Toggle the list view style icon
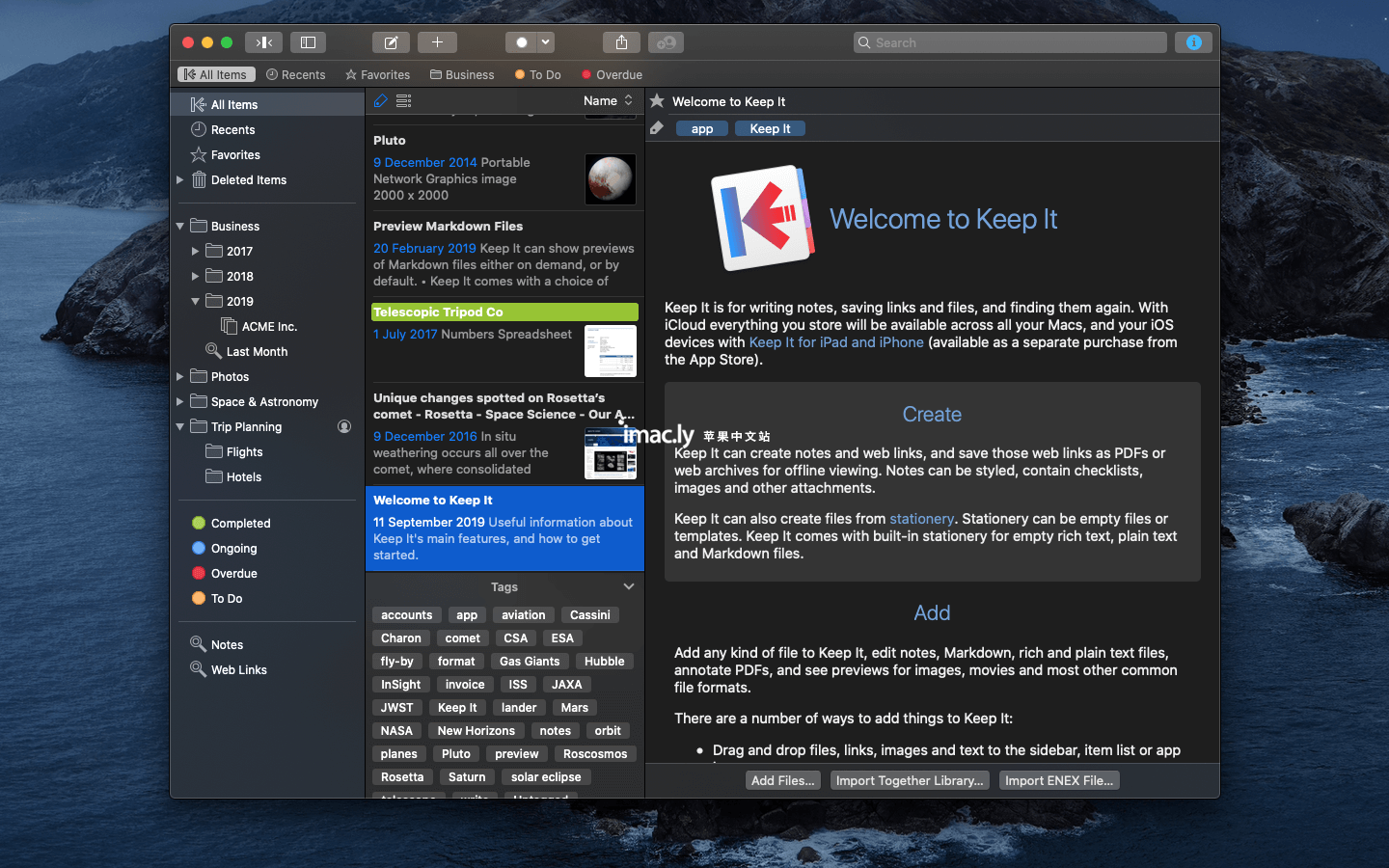Image resolution: width=1389 pixels, height=868 pixels. (x=404, y=100)
